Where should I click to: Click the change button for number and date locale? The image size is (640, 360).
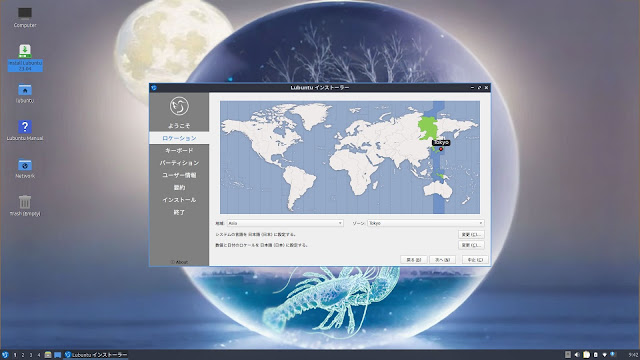[471, 245]
